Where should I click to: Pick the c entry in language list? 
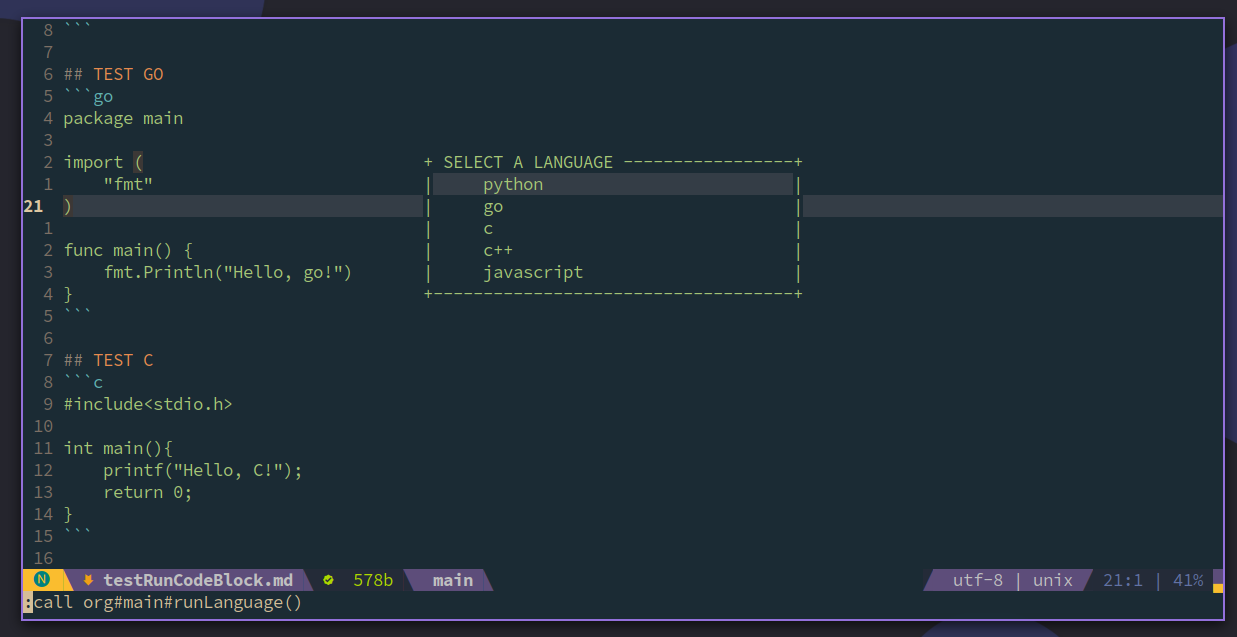(x=488, y=229)
